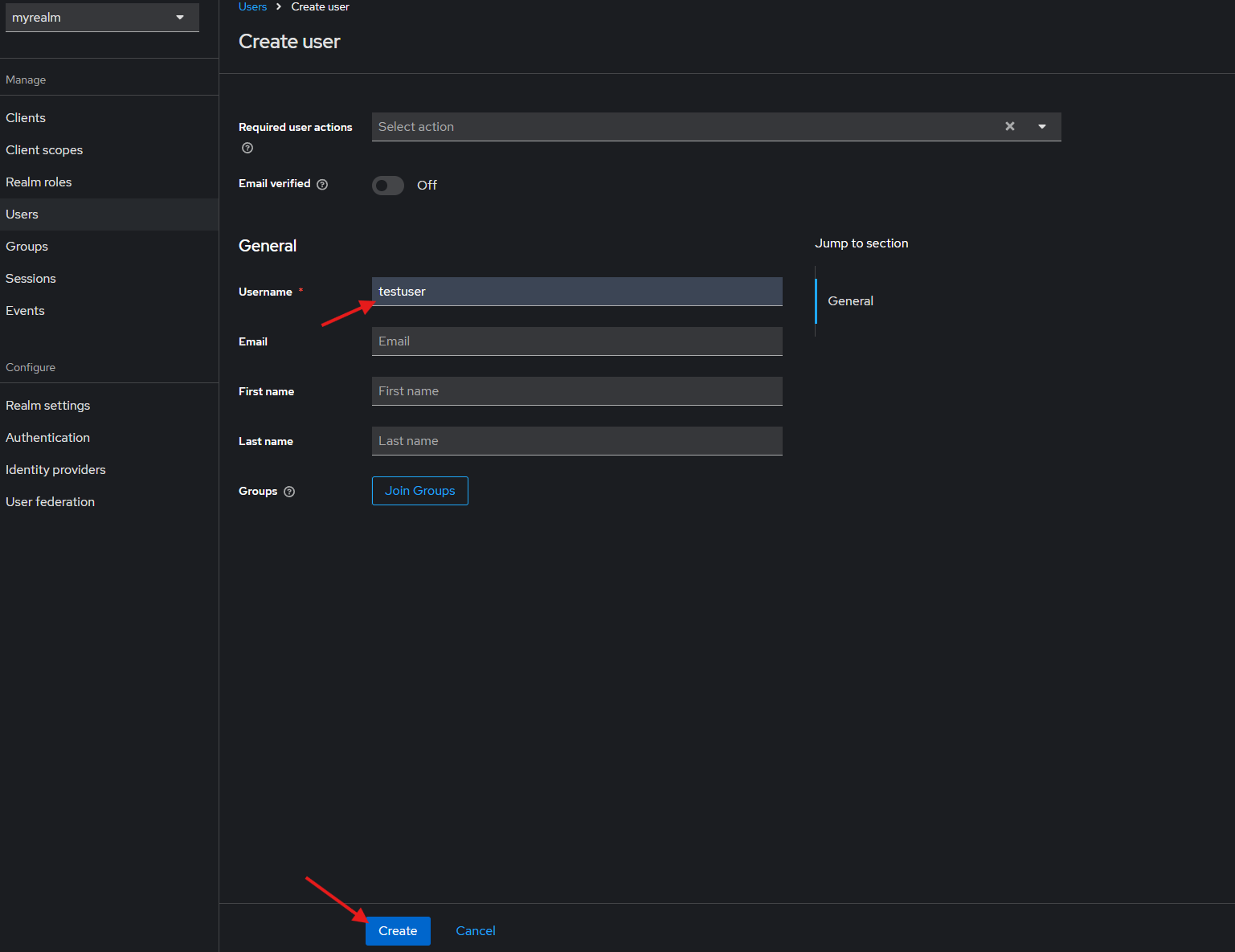Click the First name input field

click(577, 391)
